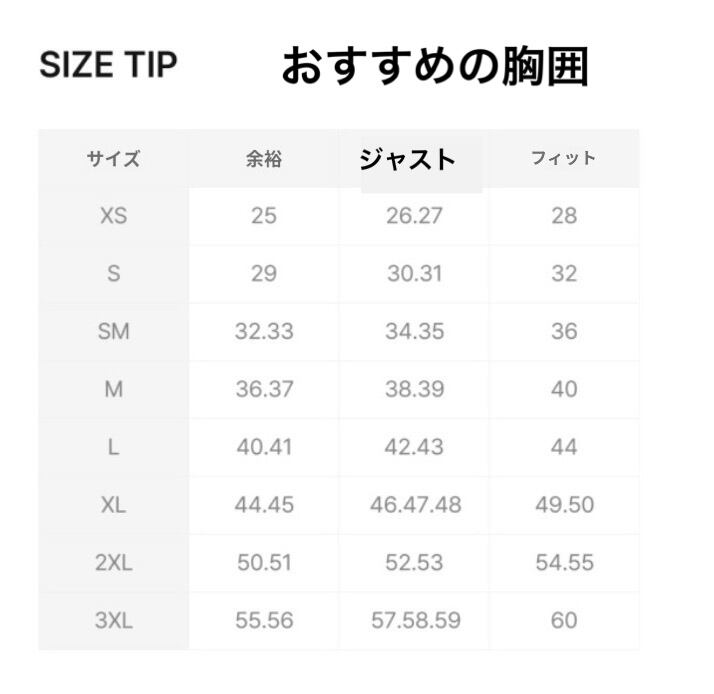The width and height of the screenshot is (714, 694).
Task: Click the 46.47.48 cell in XL row
Action: (415, 506)
